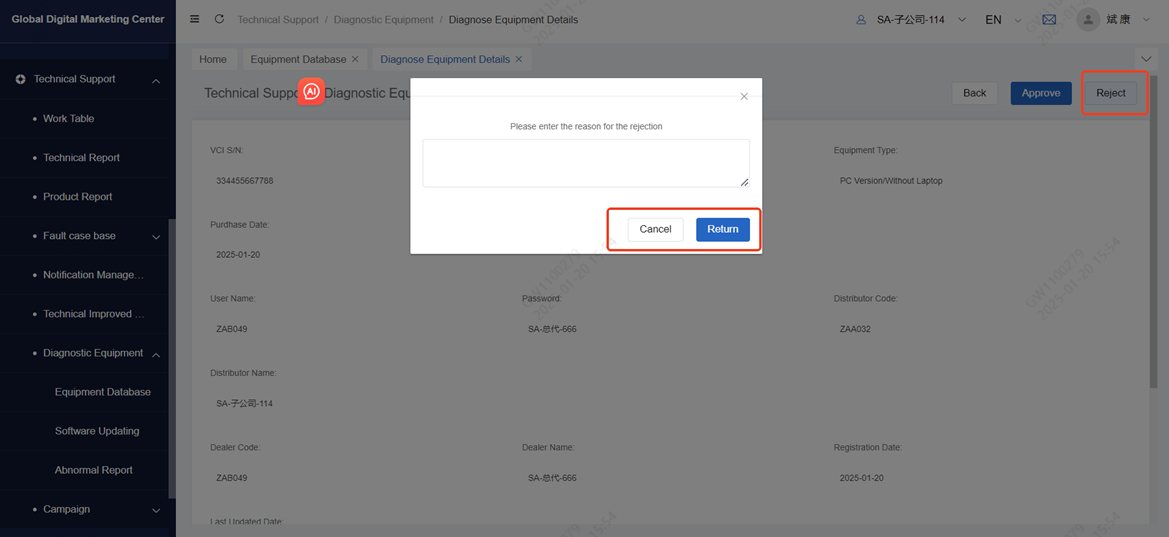The image size is (1169, 537).
Task: Expand the Fault case base menu
Action: [x=155, y=237]
